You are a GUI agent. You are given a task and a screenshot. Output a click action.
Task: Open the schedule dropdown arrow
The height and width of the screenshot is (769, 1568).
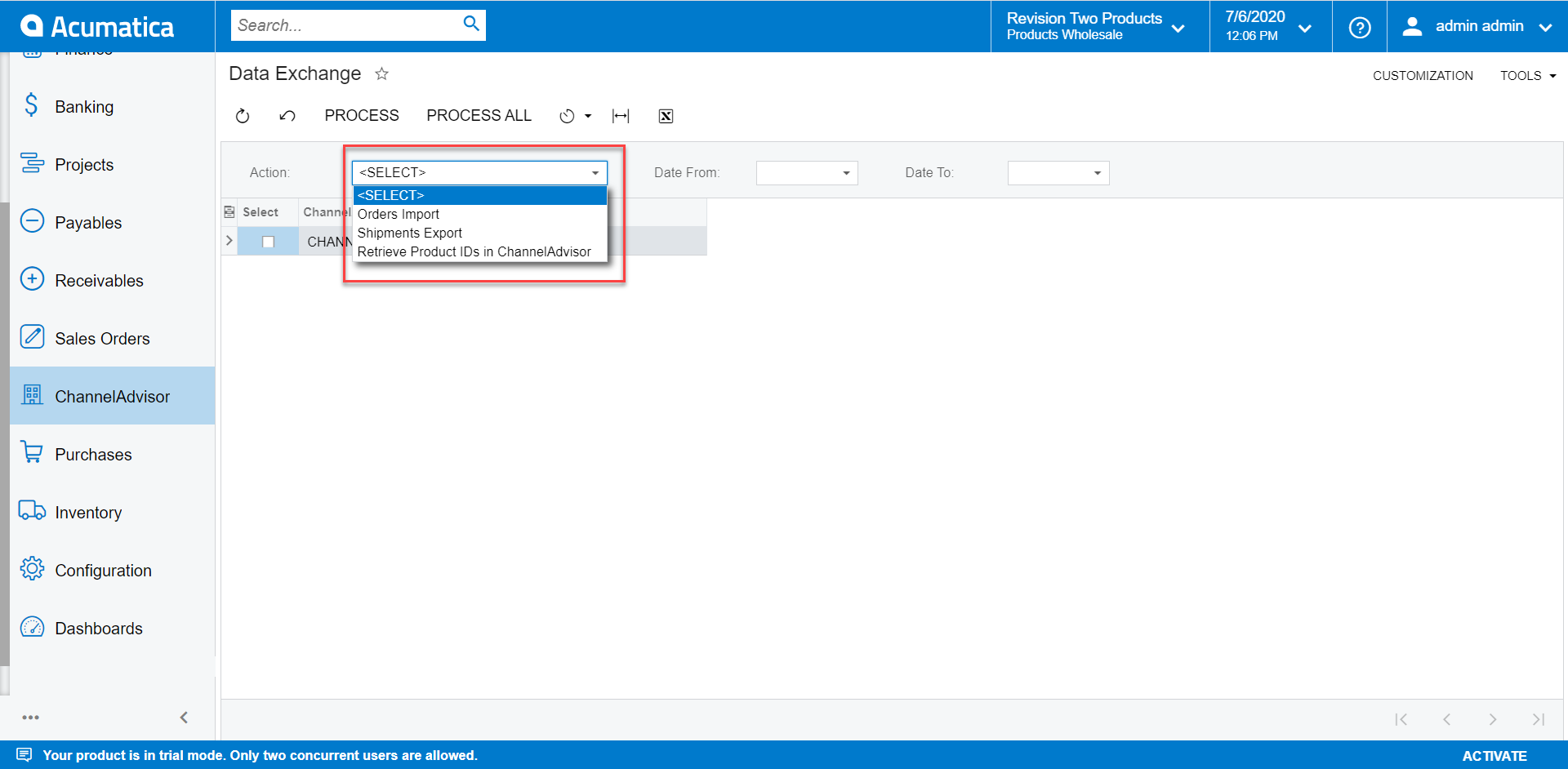[x=588, y=116]
